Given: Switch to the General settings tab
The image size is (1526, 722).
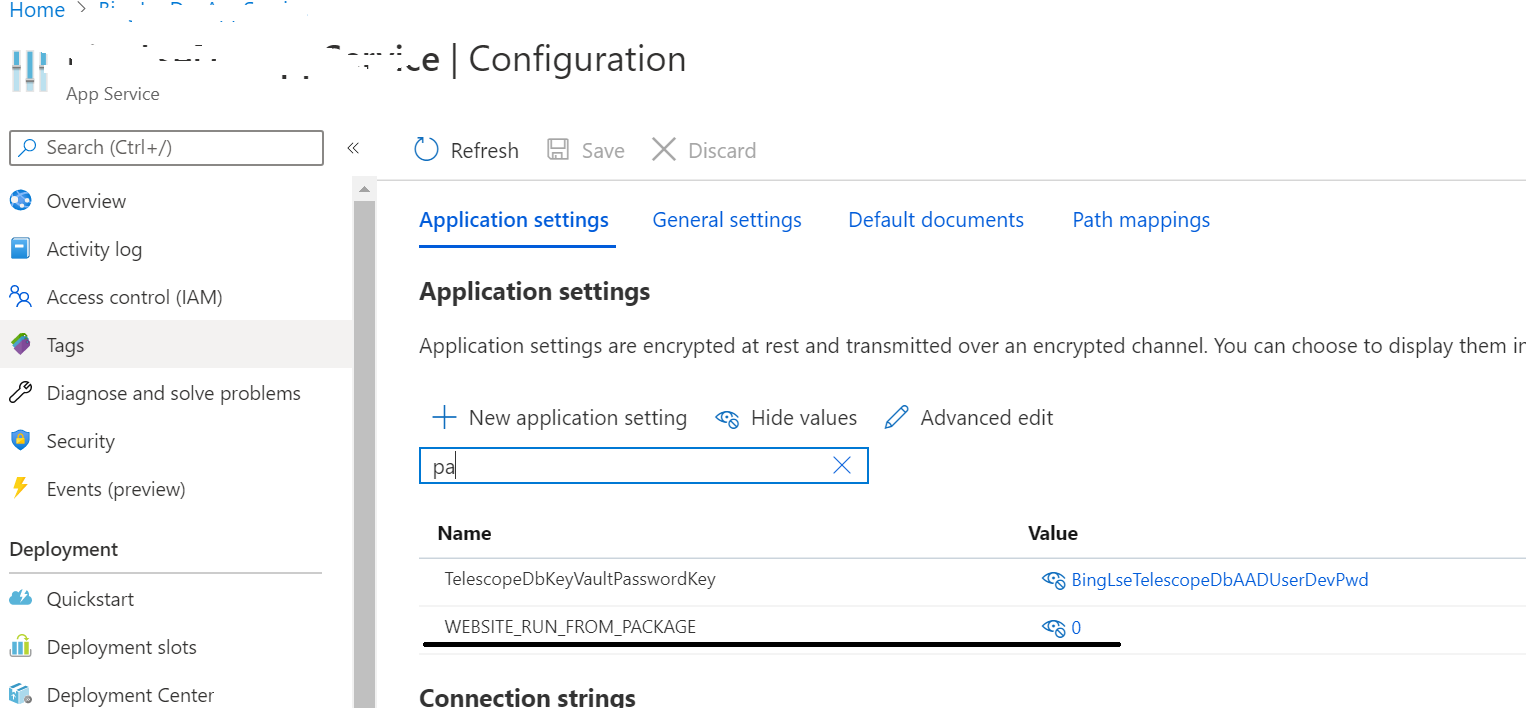Looking at the screenshot, I should click(x=727, y=219).
